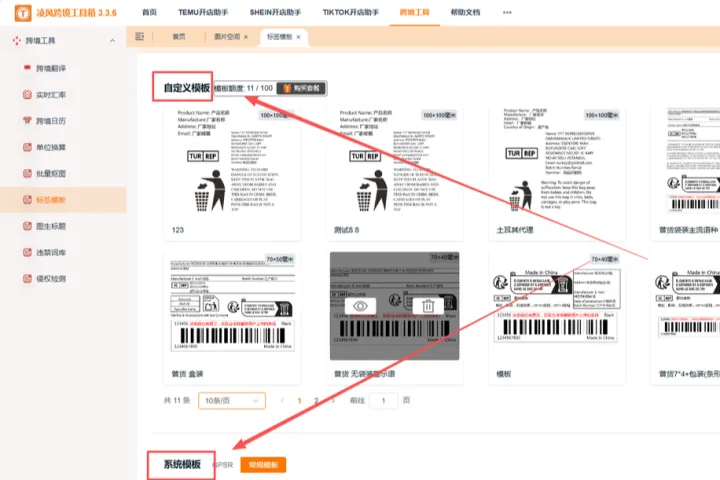Open the 10条/页 page size dropdown
This screenshot has height=480, width=720.
click(232, 401)
